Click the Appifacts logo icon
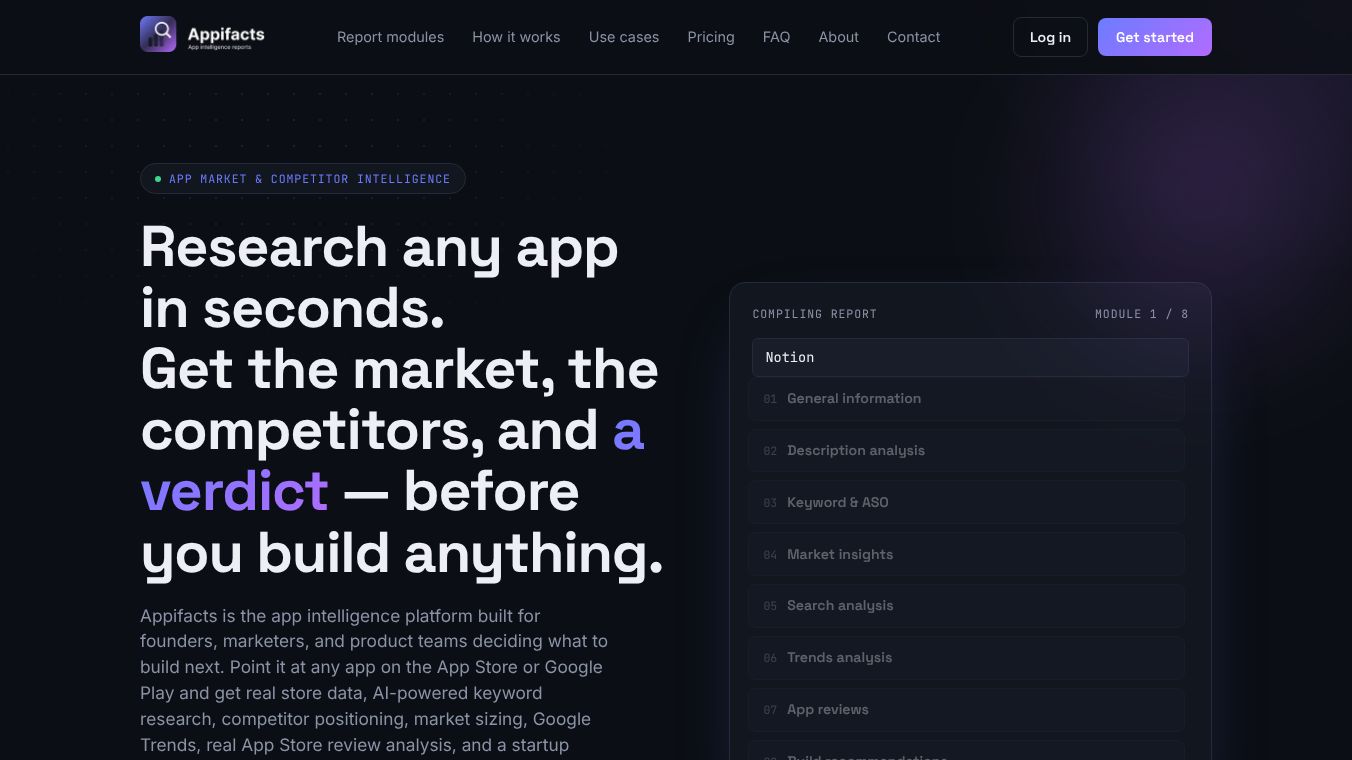This screenshot has width=1352, height=760. pos(158,34)
